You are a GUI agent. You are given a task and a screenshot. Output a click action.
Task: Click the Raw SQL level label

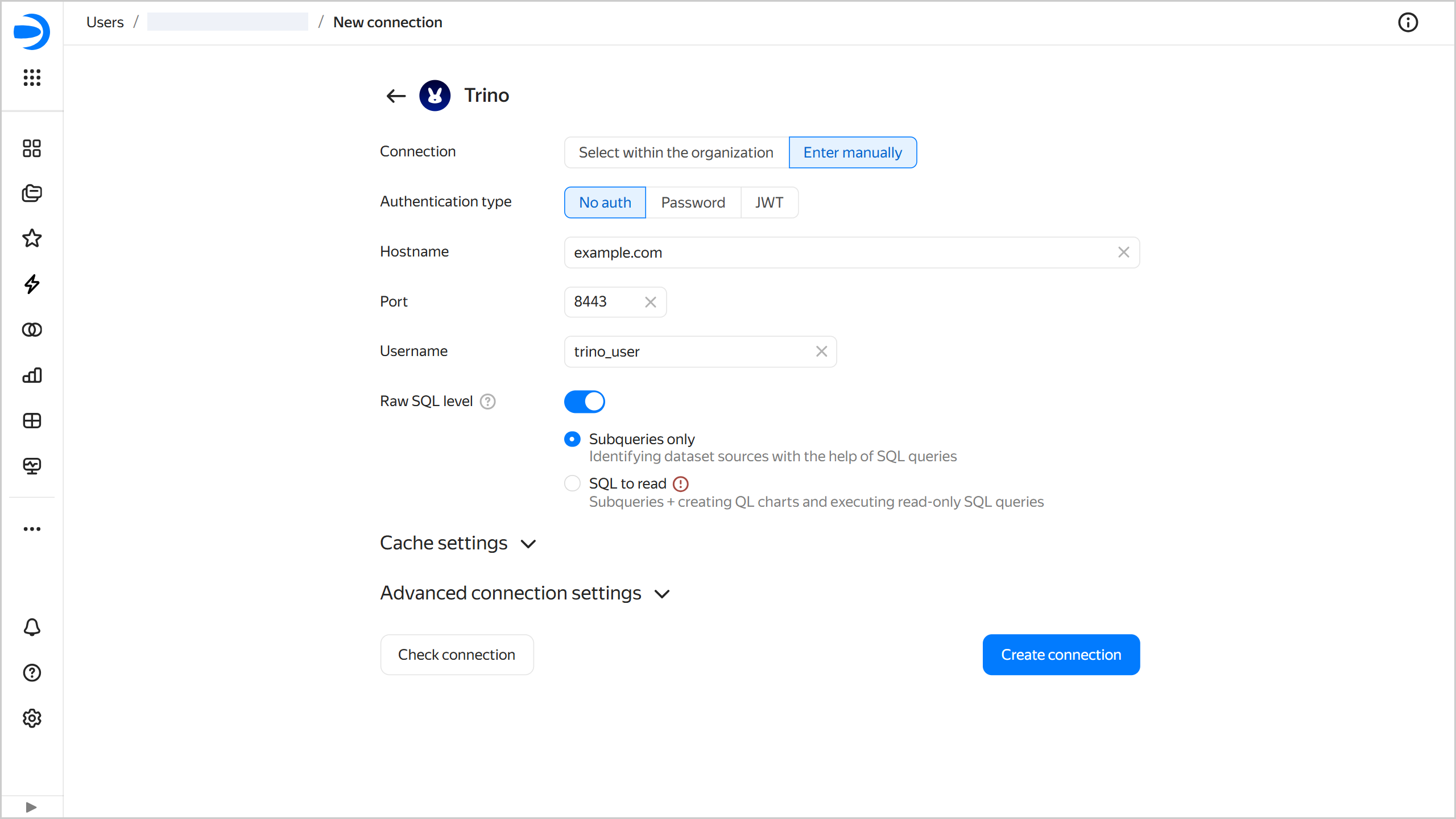coord(427,402)
